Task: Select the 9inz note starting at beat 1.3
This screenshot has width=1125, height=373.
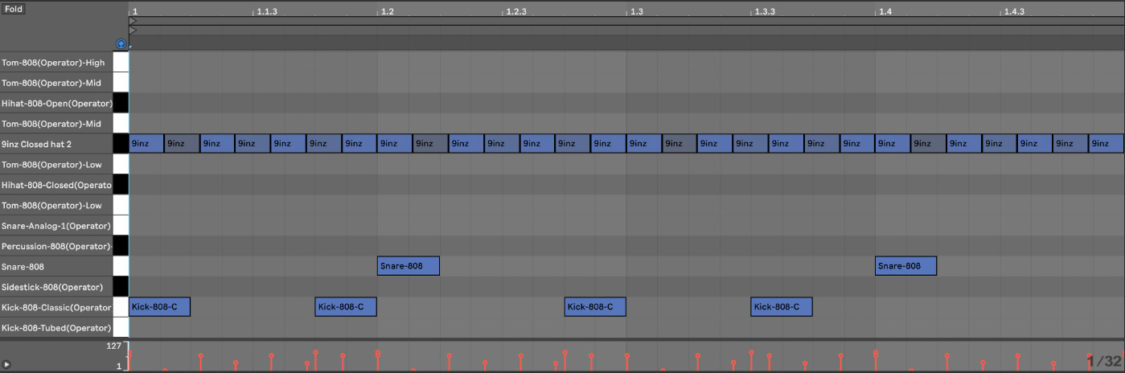Action: pyautogui.click(x=644, y=143)
